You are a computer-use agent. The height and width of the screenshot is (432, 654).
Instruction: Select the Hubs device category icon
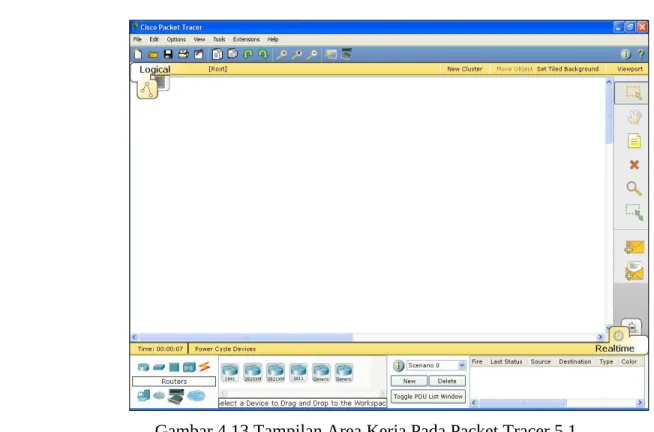(x=174, y=367)
